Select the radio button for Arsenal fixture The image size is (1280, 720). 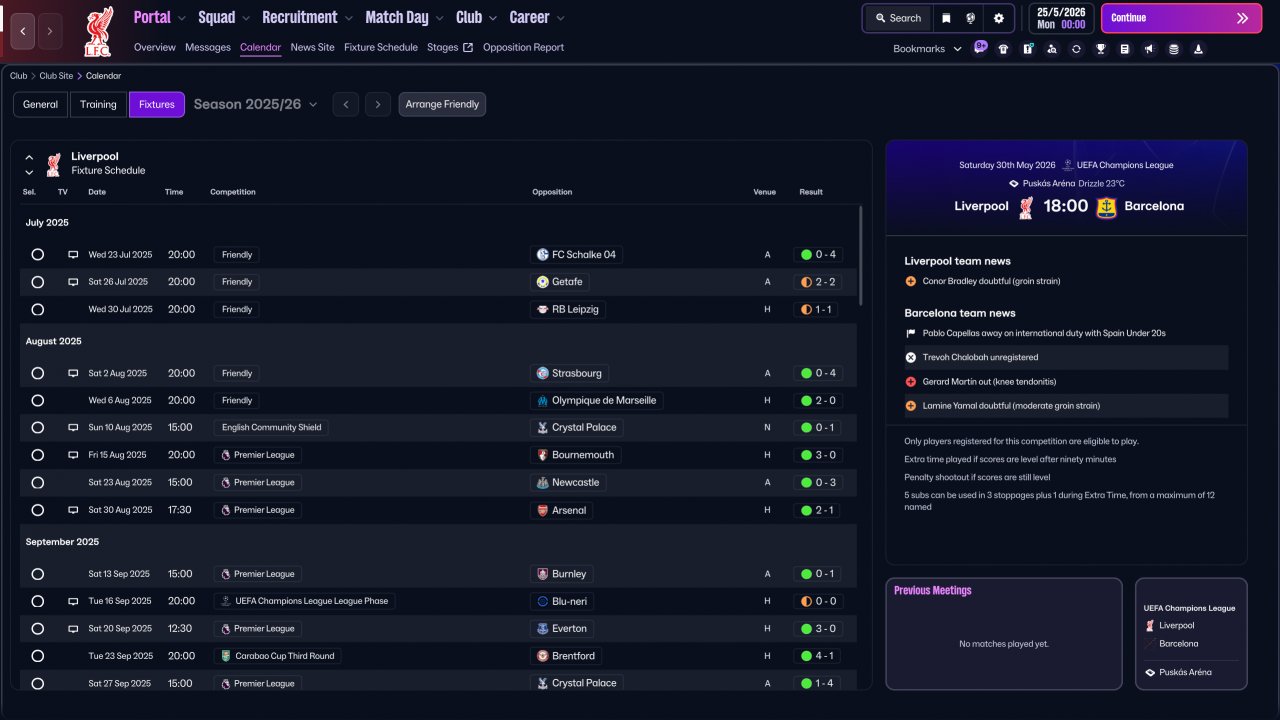[x=38, y=510]
